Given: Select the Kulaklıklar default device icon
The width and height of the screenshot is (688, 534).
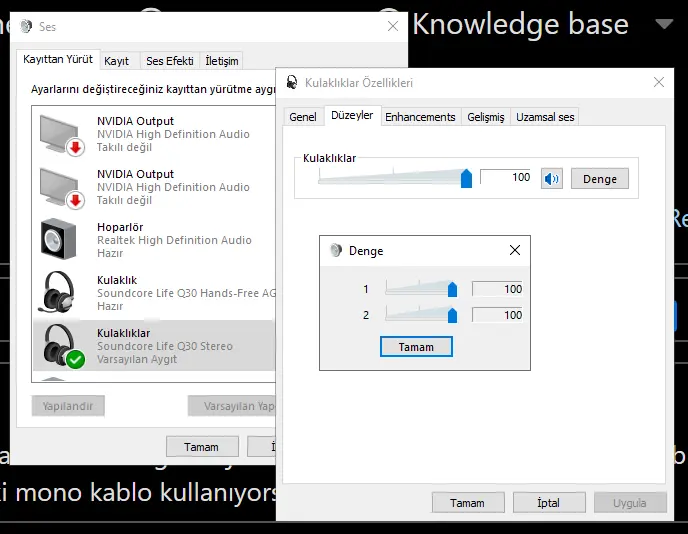Looking at the screenshot, I should [x=62, y=346].
